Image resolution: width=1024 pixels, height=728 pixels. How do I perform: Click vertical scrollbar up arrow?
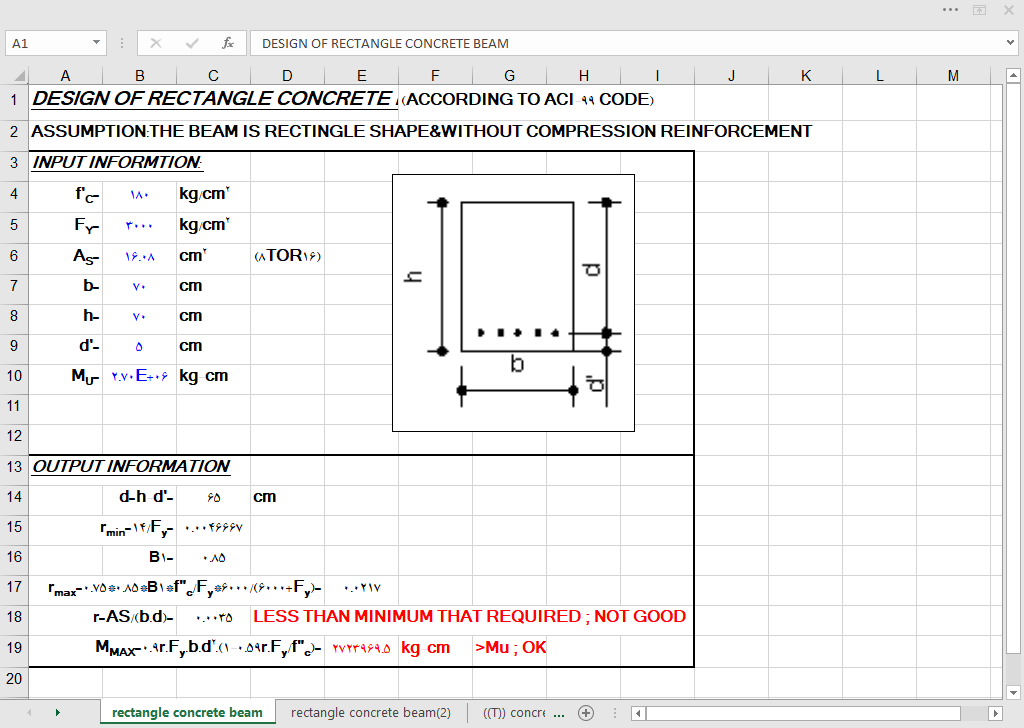click(x=1013, y=76)
